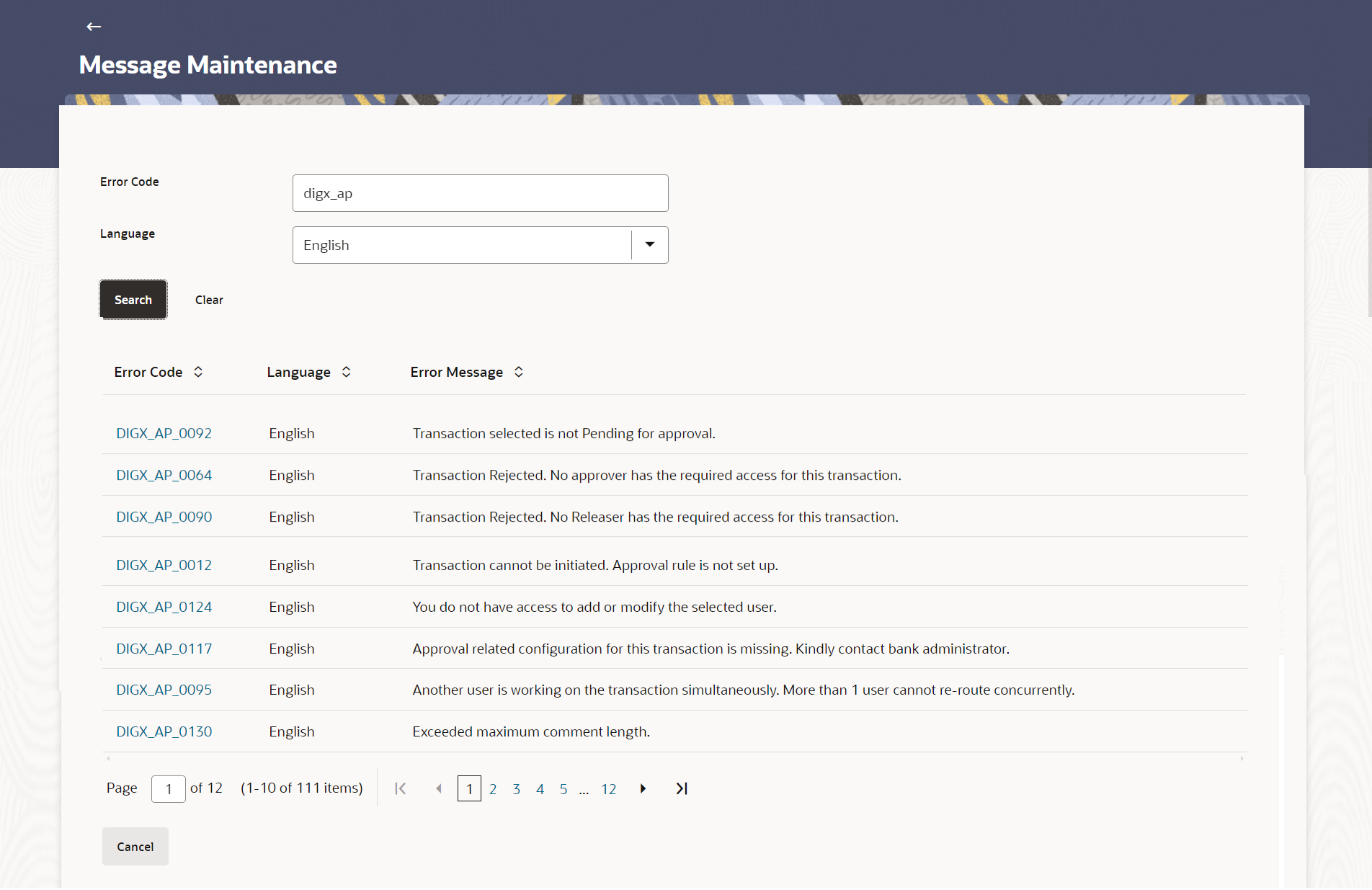This screenshot has height=890, width=1372.
Task: Click message about Approval rule not set up
Action: 595,565
